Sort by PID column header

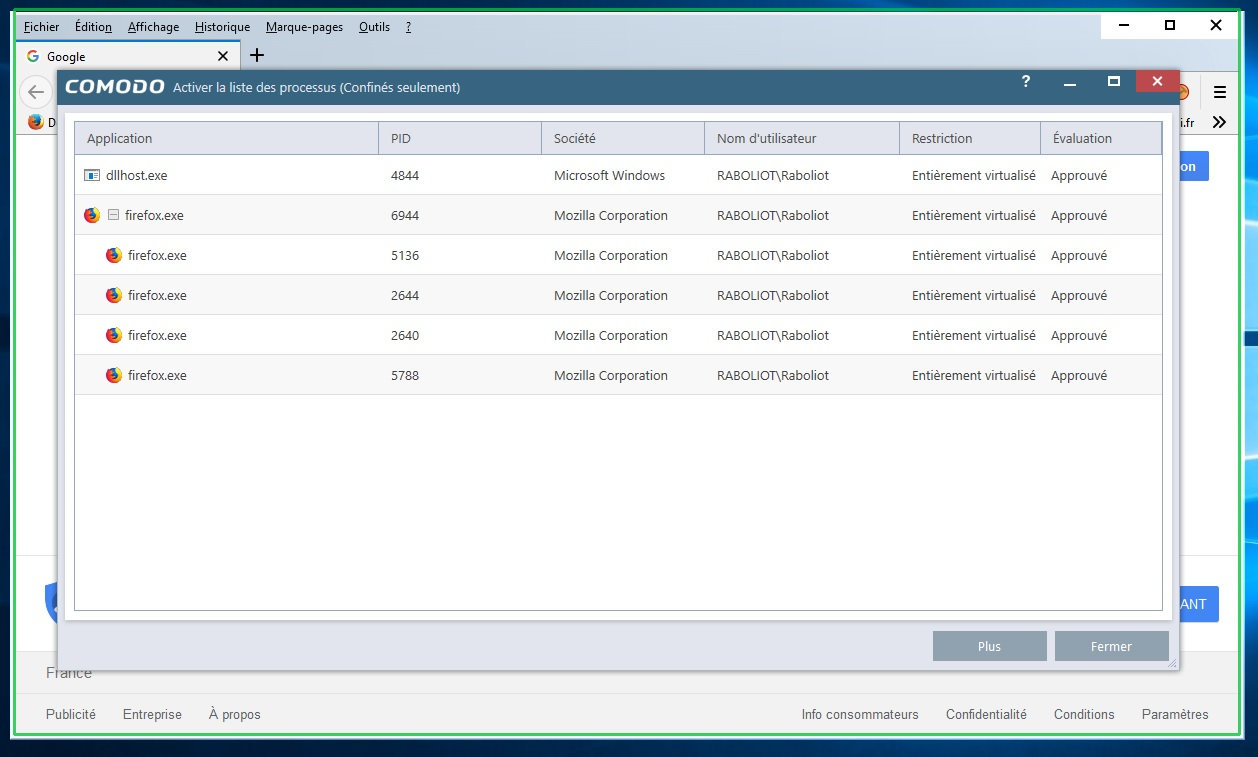click(460, 138)
